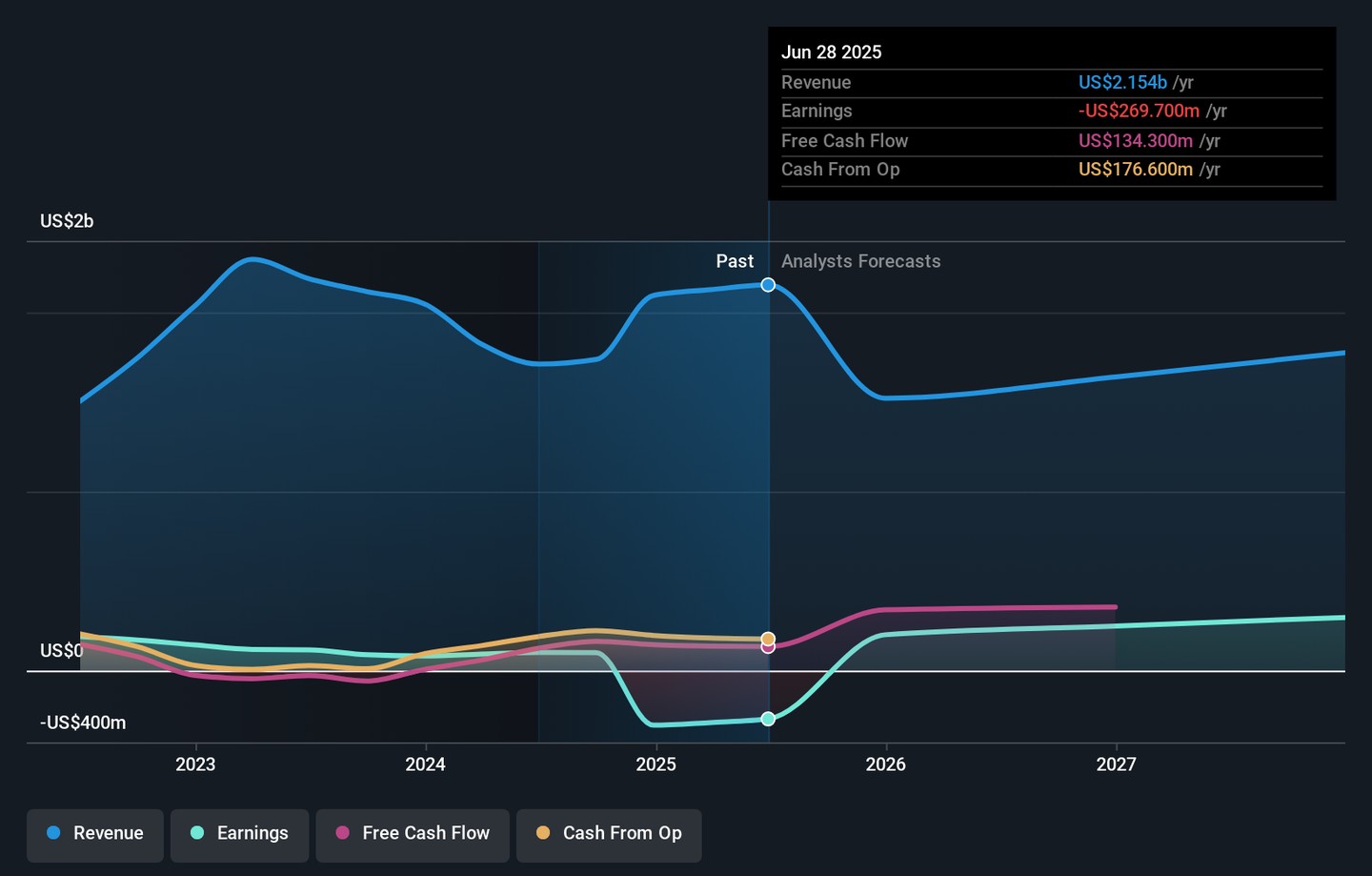This screenshot has width=1372, height=876.
Task: Click the -US$269.700m earnings value
Action: coord(1139,112)
